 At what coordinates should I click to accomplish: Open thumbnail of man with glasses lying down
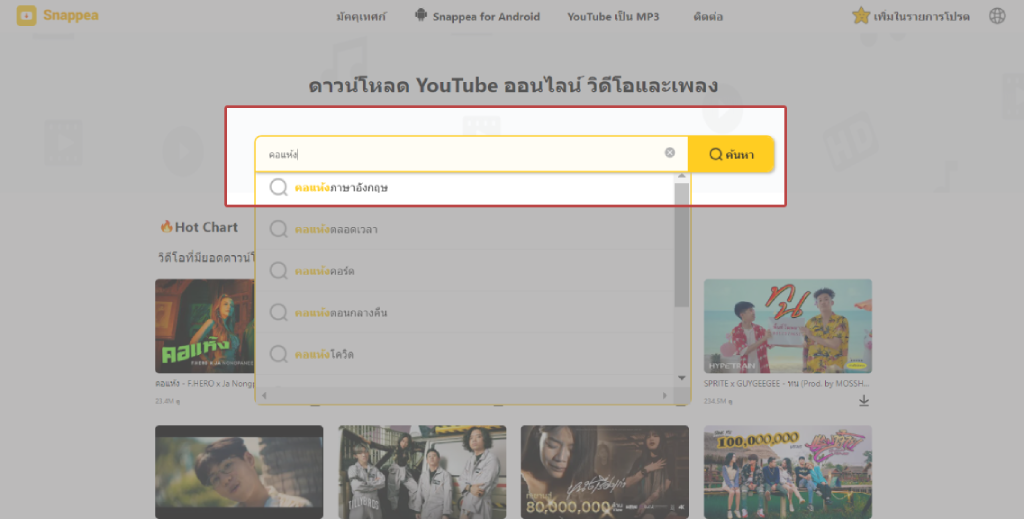click(x=239, y=472)
